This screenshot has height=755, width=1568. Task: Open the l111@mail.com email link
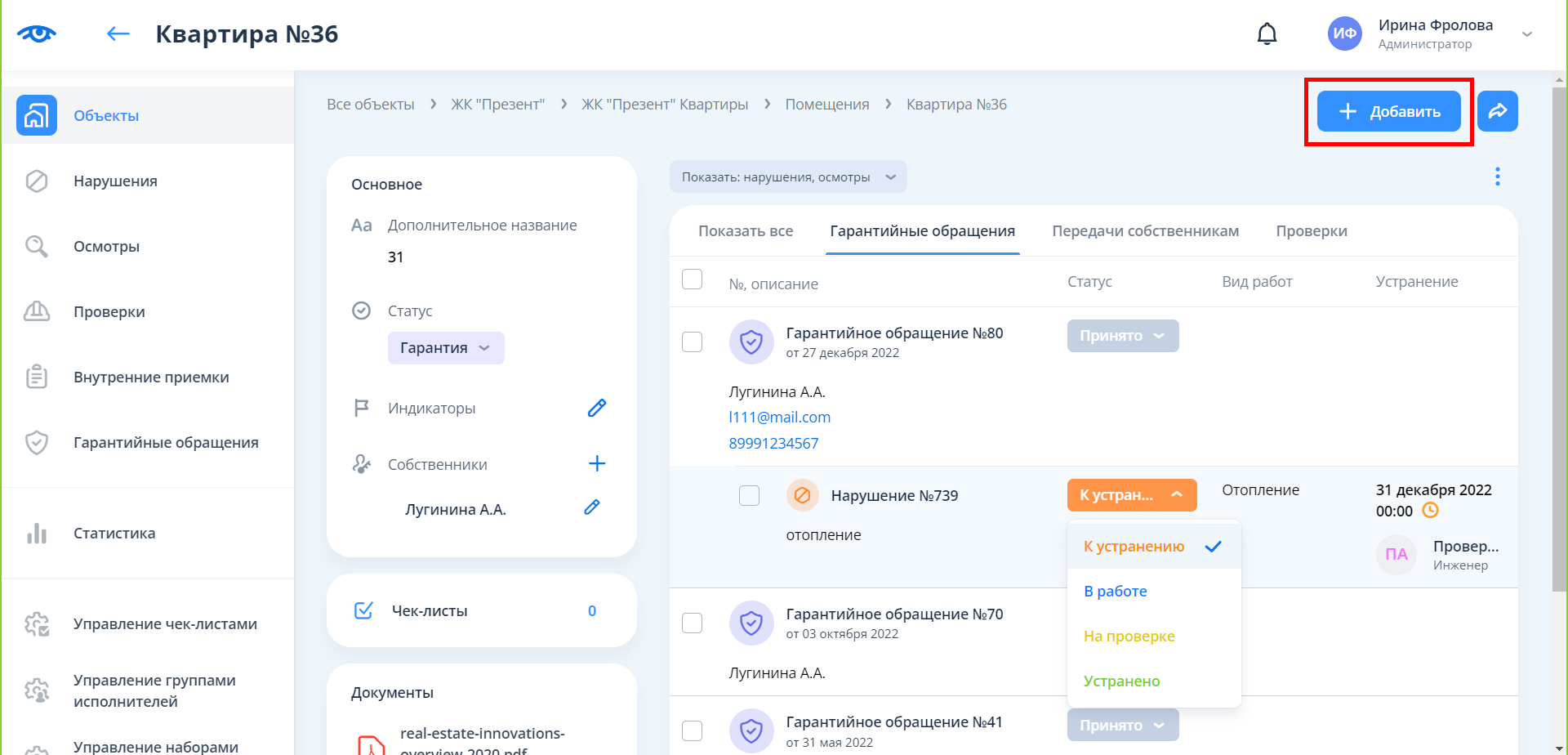coord(779,418)
